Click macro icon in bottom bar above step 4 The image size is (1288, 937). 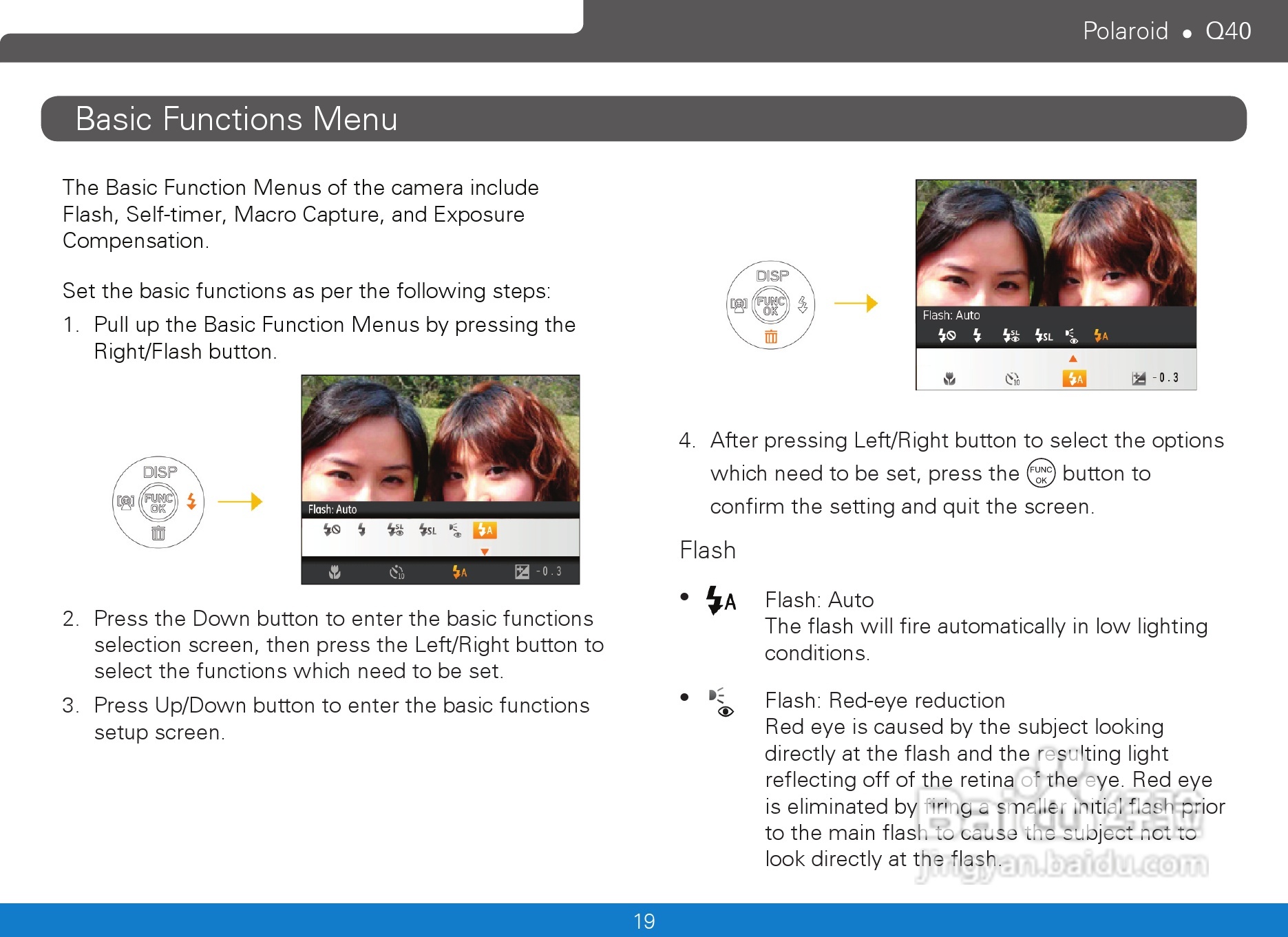(949, 378)
